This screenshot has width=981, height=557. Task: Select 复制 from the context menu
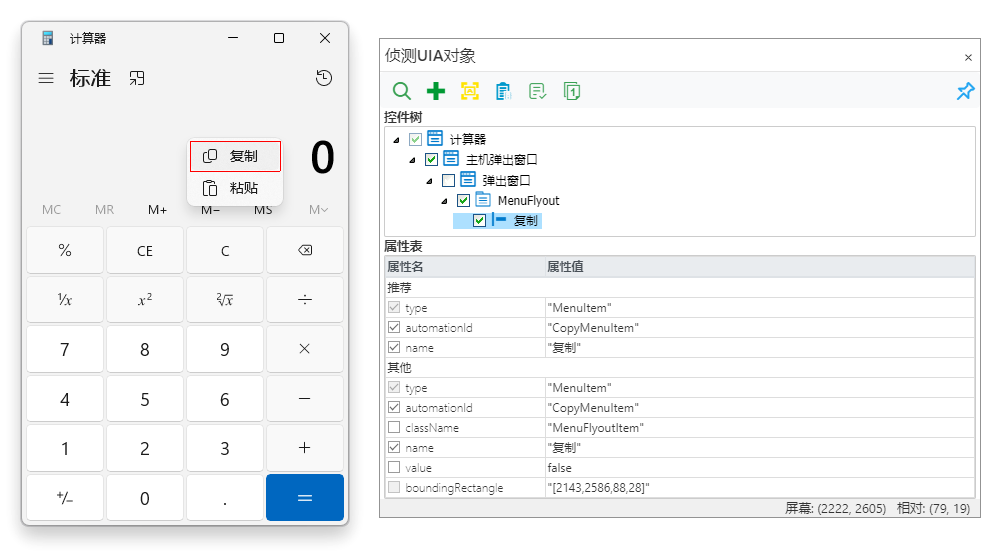click(235, 156)
